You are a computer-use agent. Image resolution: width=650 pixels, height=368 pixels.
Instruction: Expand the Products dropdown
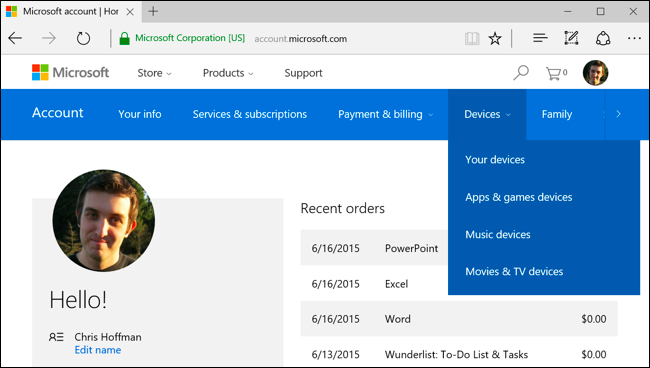point(228,73)
